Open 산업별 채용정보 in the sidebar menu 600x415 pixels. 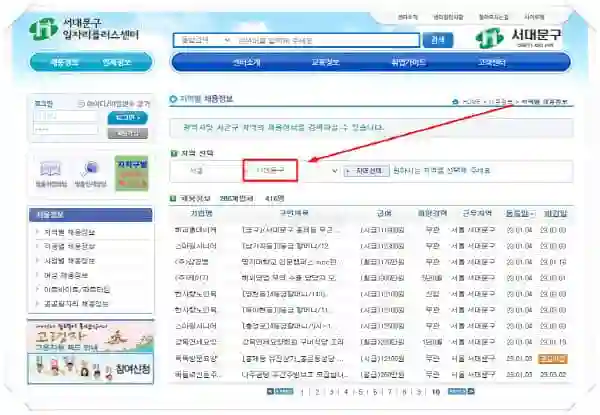pyautogui.click(x=69, y=261)
